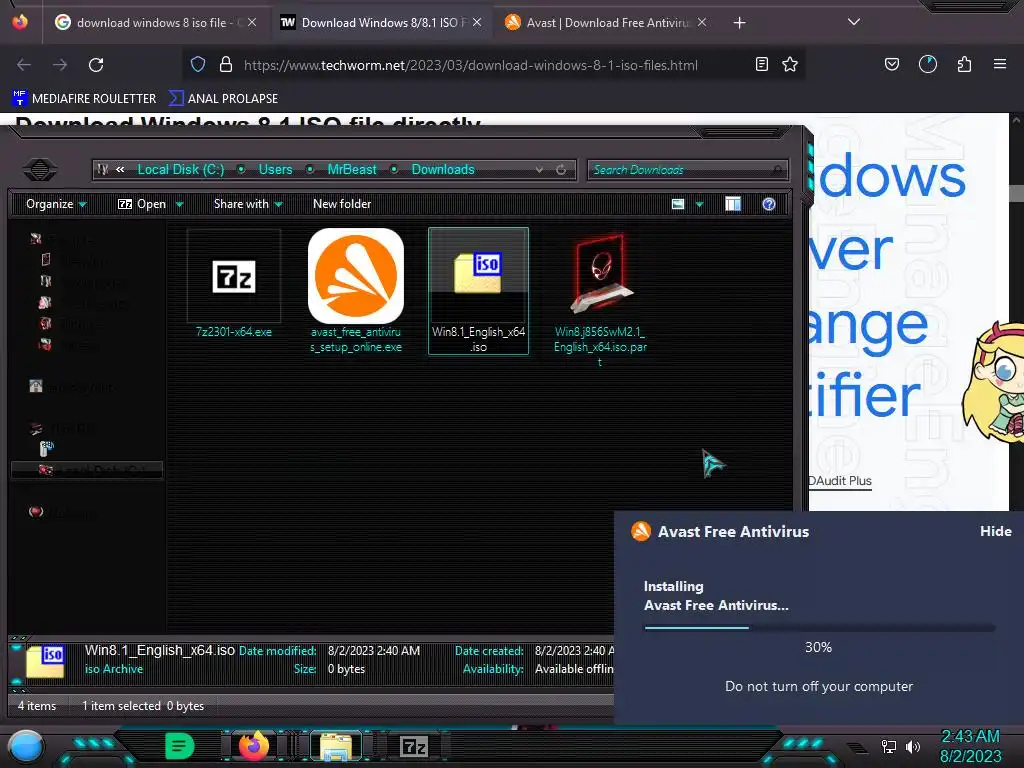
Task: Hide the Avast installer popup
Action: (995, 532)
